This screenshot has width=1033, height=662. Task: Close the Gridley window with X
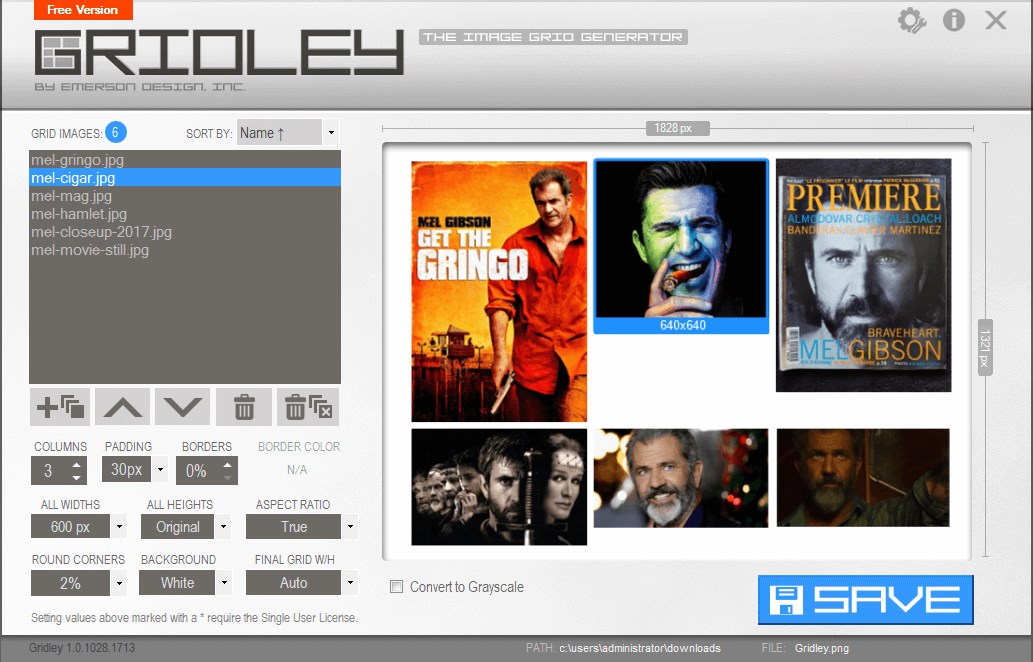[995, 20]
